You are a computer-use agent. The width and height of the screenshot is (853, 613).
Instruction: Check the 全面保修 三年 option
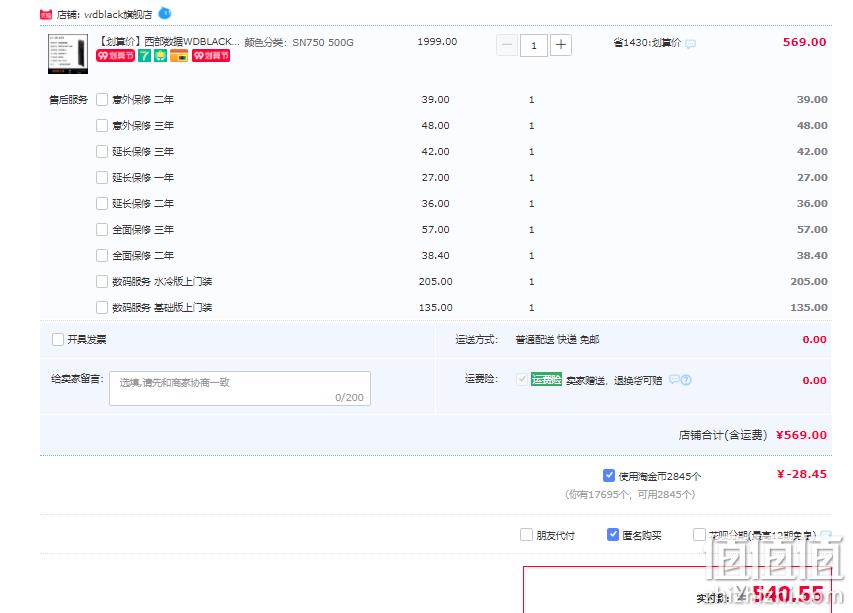tap(102, 230)
